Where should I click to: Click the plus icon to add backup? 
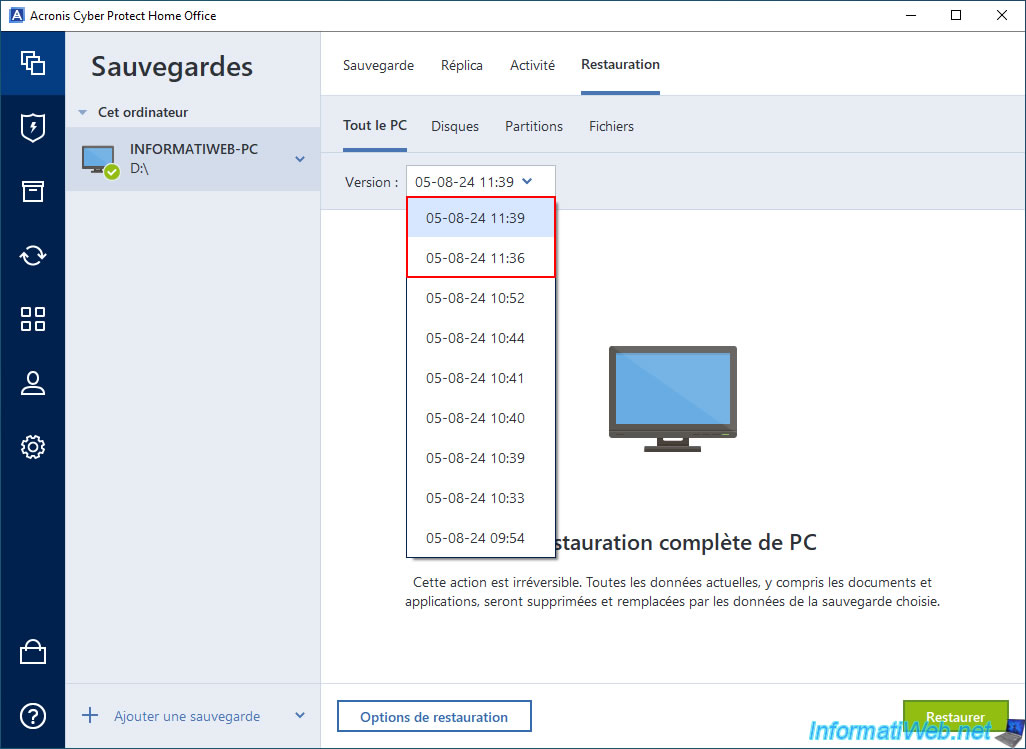[90, 716]
